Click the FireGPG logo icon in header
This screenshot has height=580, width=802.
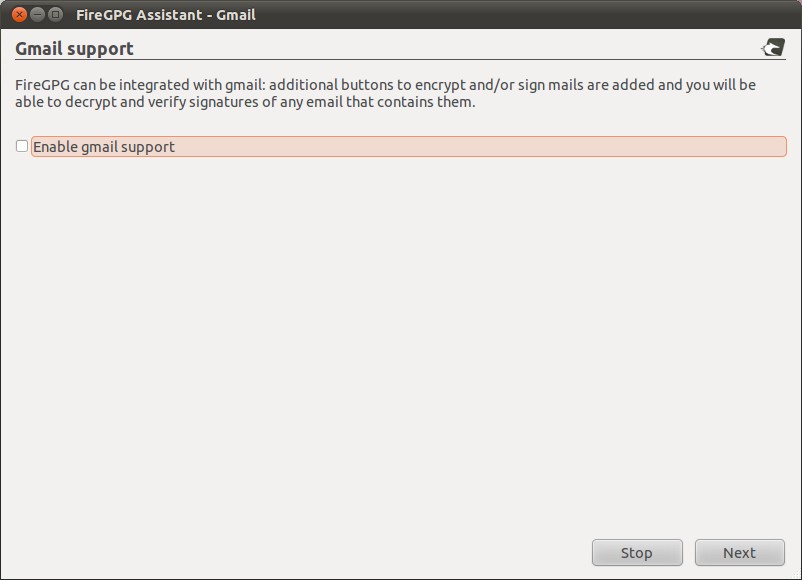[x=773, y=47]
